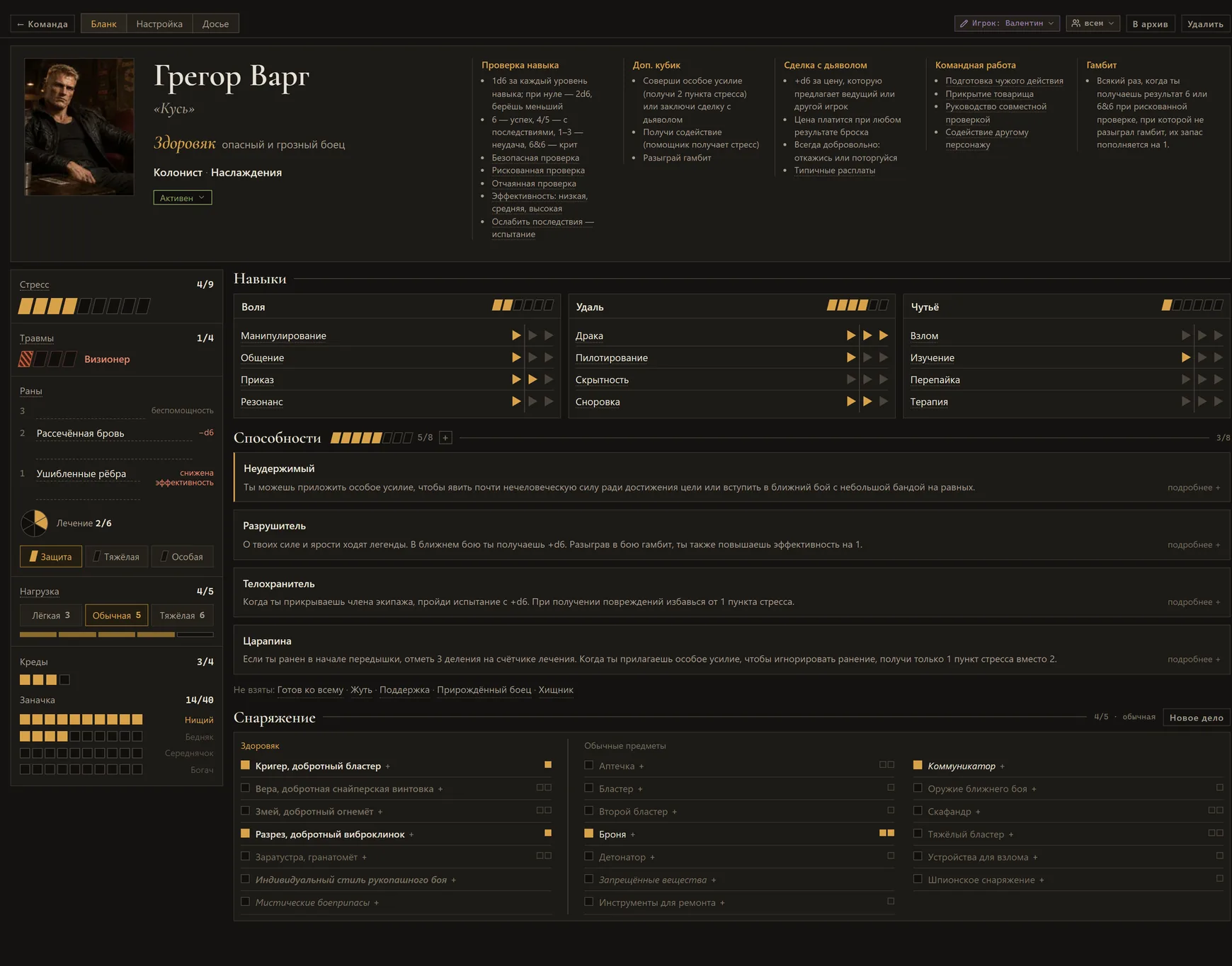Toggle the Защита armor option

click(51, 556)
